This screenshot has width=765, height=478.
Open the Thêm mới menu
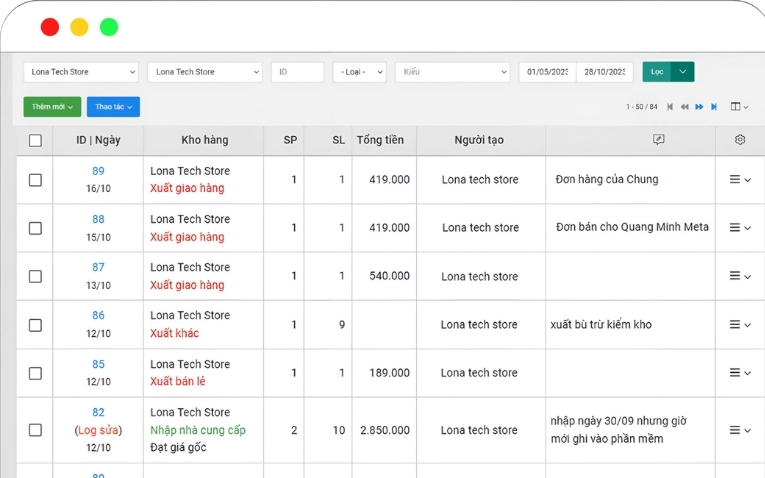(51, 107)
